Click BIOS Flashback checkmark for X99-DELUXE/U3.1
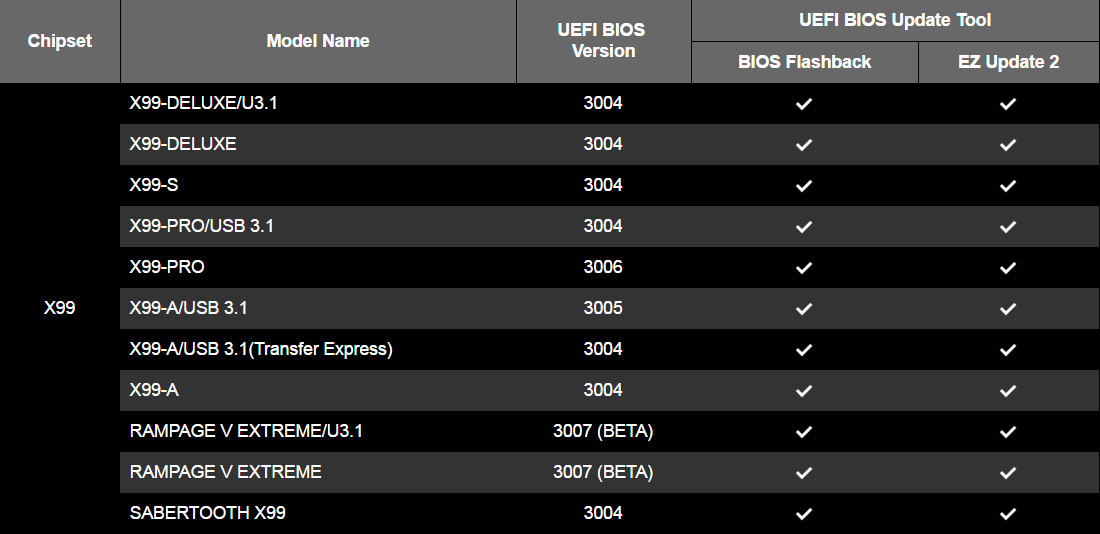This screenshot has width=1100, height=534. point(804,104)
